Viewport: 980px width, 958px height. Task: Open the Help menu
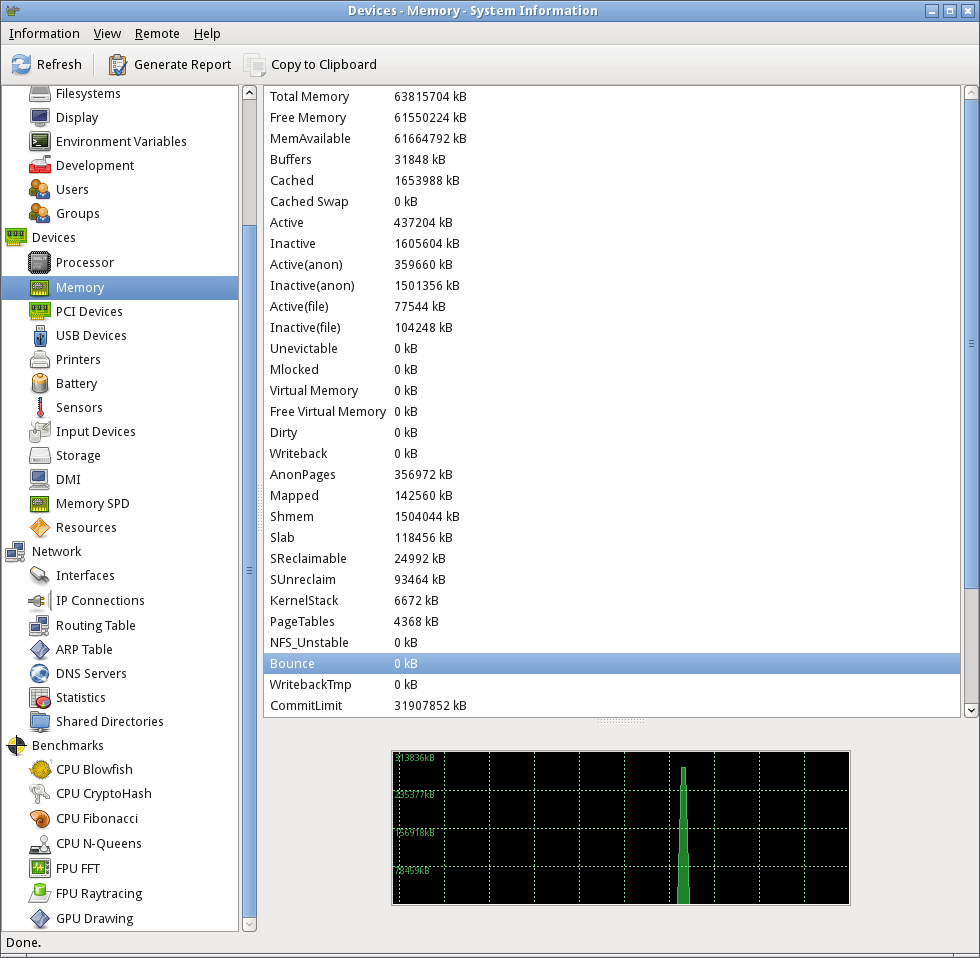pyautogui.click(x=207, y=34)
